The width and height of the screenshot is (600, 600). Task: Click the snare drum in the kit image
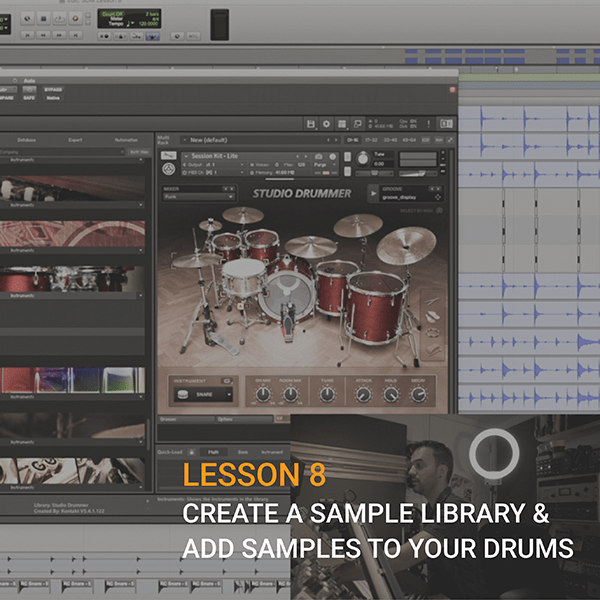[244, 277]
